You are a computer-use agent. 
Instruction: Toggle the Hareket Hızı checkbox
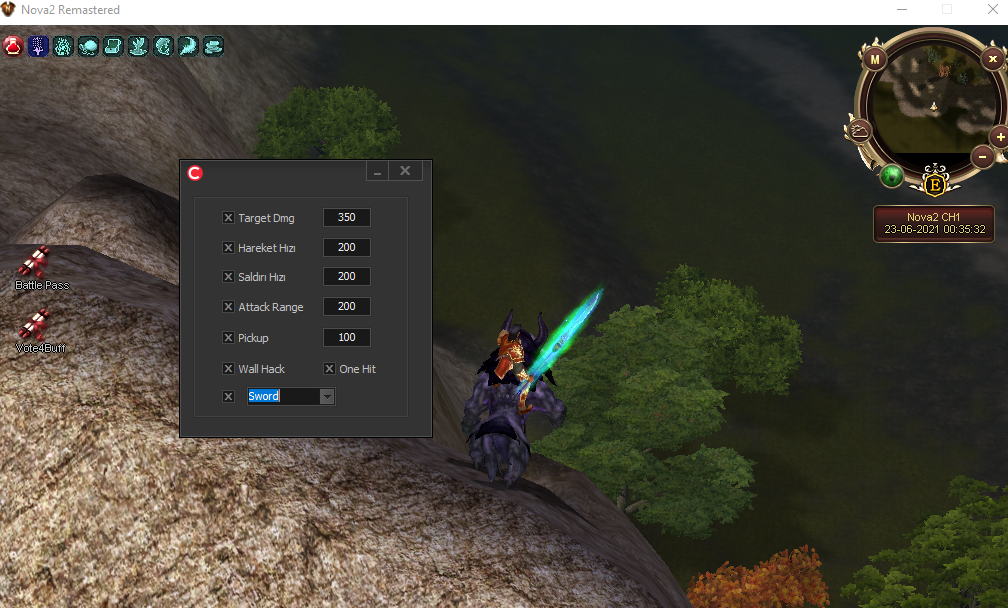click(x=228, y=247)
